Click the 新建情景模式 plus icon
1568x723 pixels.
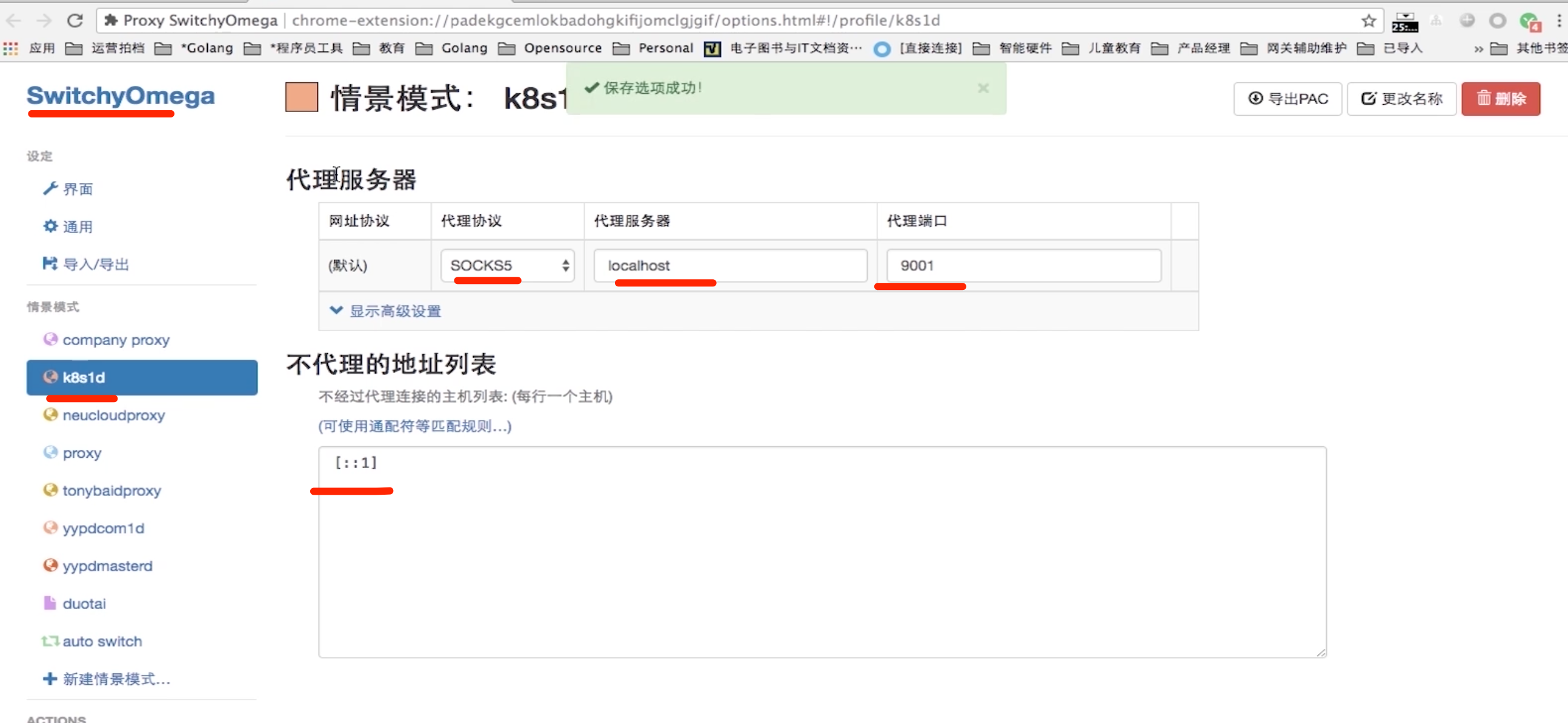(50, 679)
